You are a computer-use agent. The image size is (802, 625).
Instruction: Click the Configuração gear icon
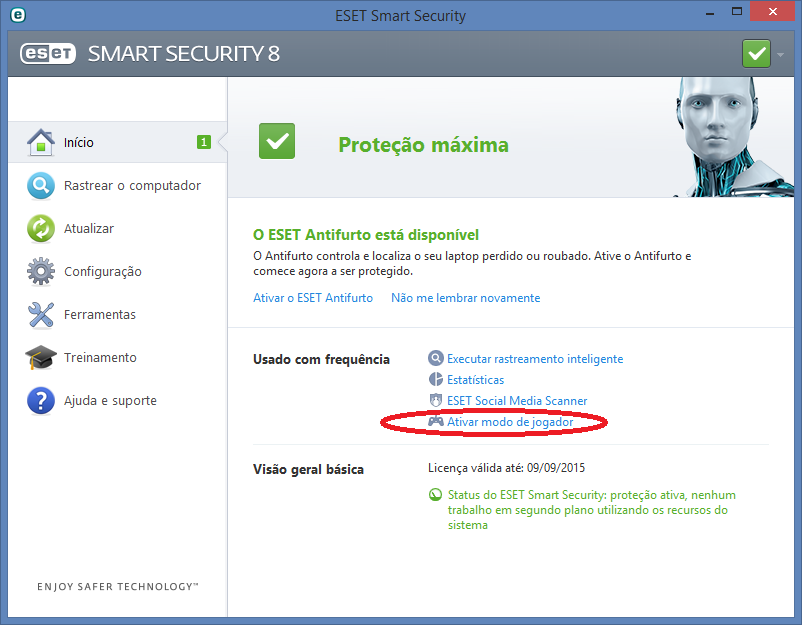point(40,271)
